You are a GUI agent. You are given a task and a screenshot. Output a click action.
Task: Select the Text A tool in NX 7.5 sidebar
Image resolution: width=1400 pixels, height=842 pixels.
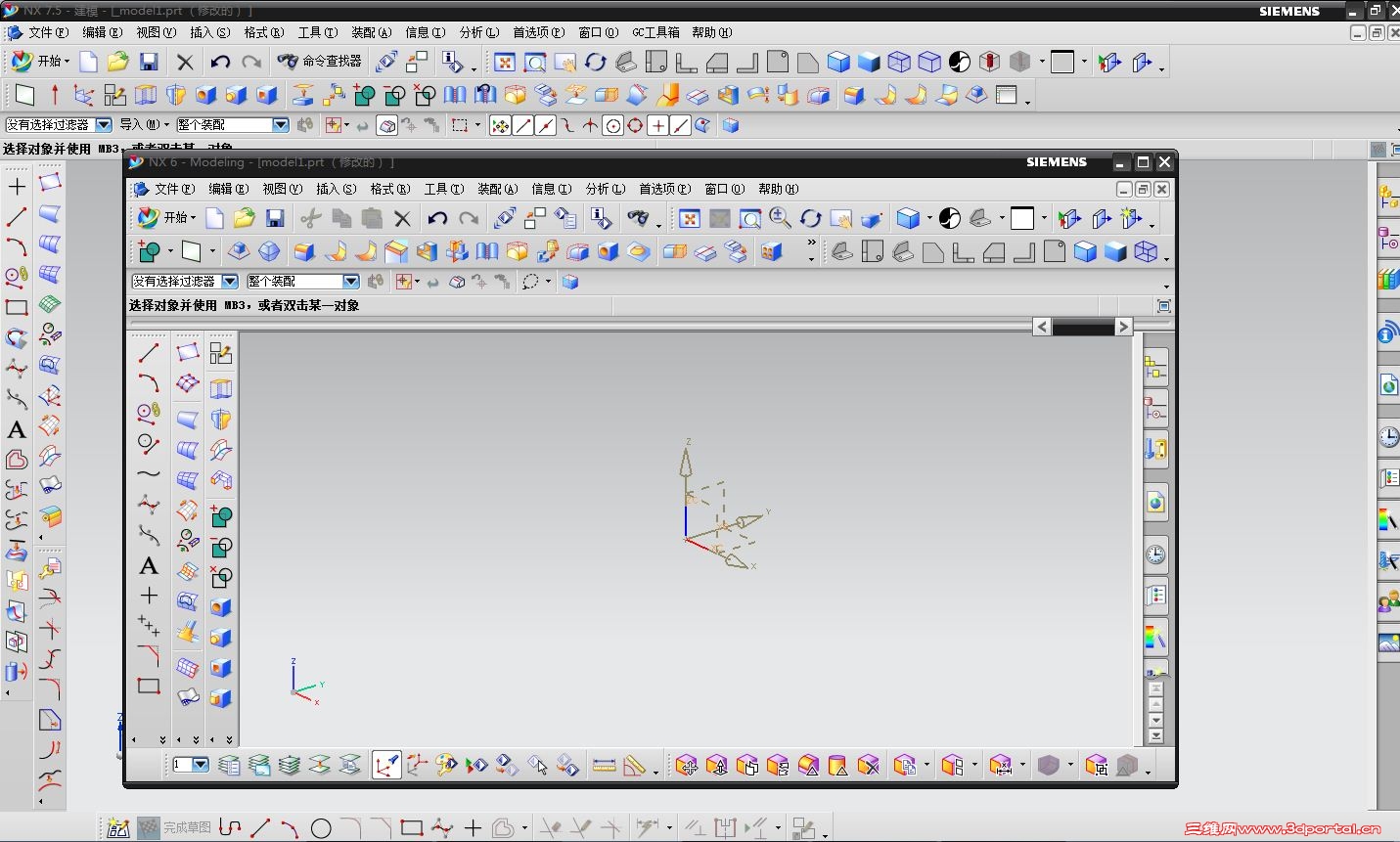(17, 429)
